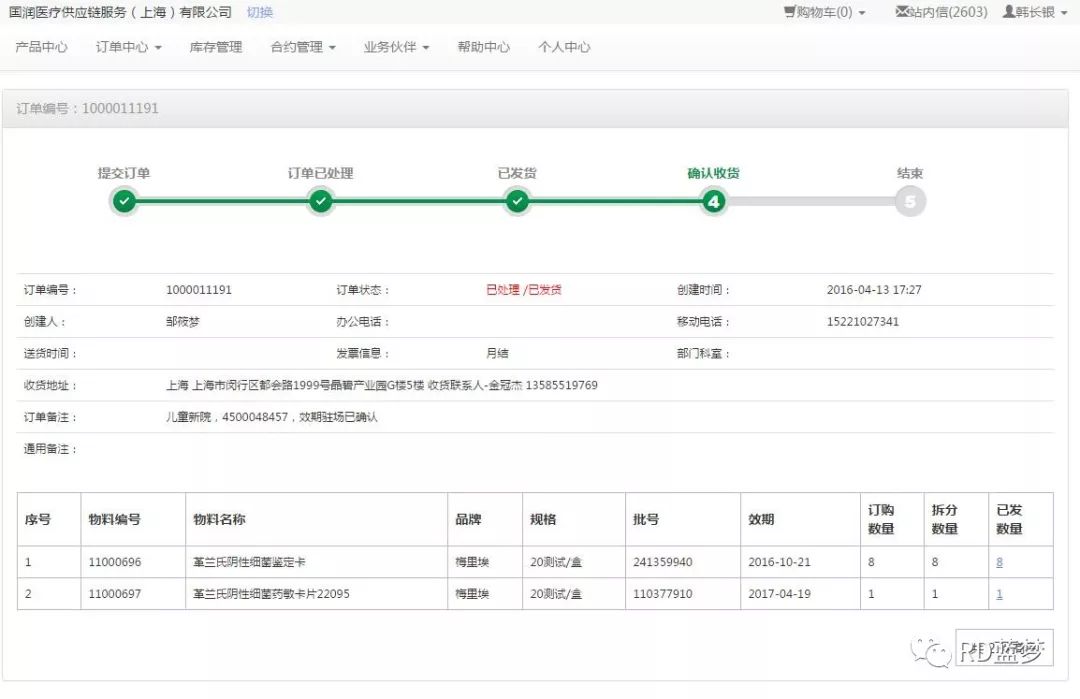The height and width of the screenshot is (699, 1080).
Task: Open the 购物车 shopping cart icon
Action: click(790, 12)
